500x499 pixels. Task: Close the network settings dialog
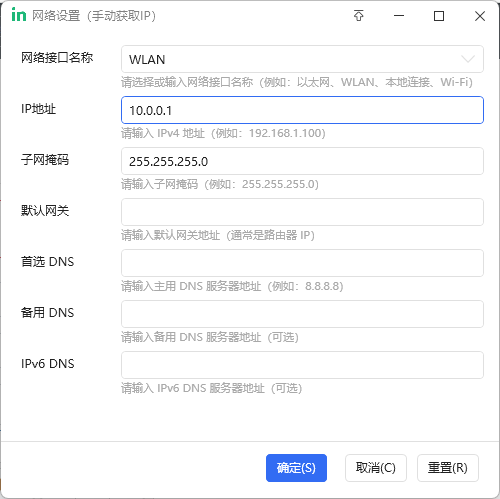[480, 16]
